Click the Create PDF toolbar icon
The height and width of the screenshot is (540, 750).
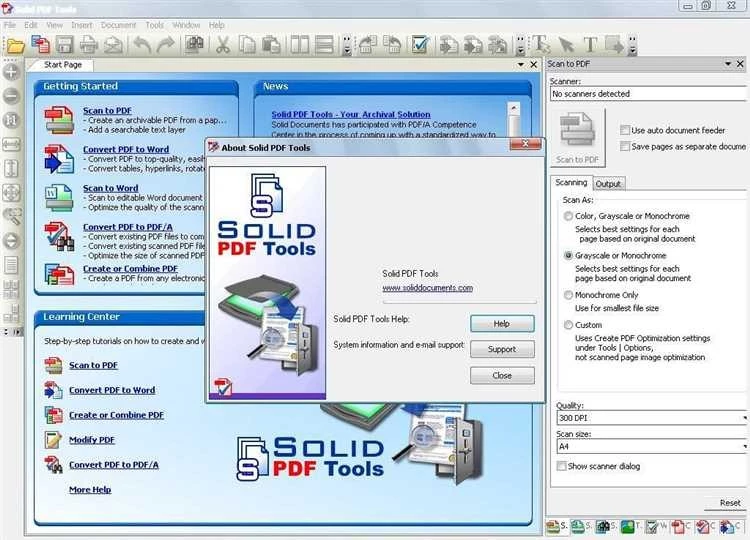tap(41, 45)
